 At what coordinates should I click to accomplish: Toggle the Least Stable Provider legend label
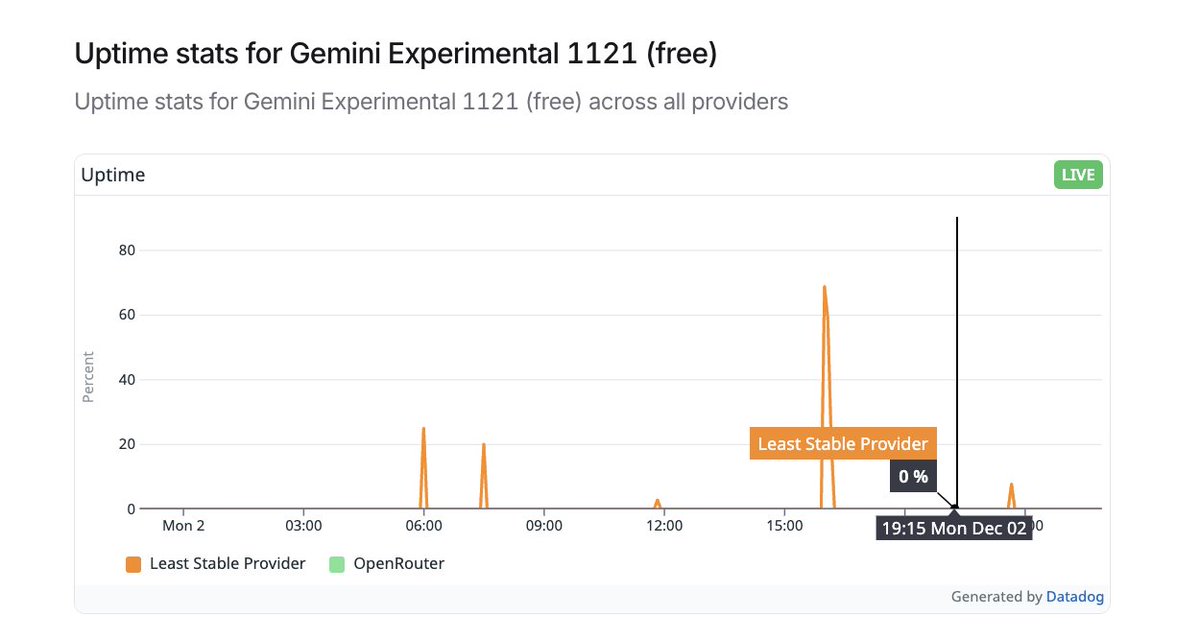(227, 564)
